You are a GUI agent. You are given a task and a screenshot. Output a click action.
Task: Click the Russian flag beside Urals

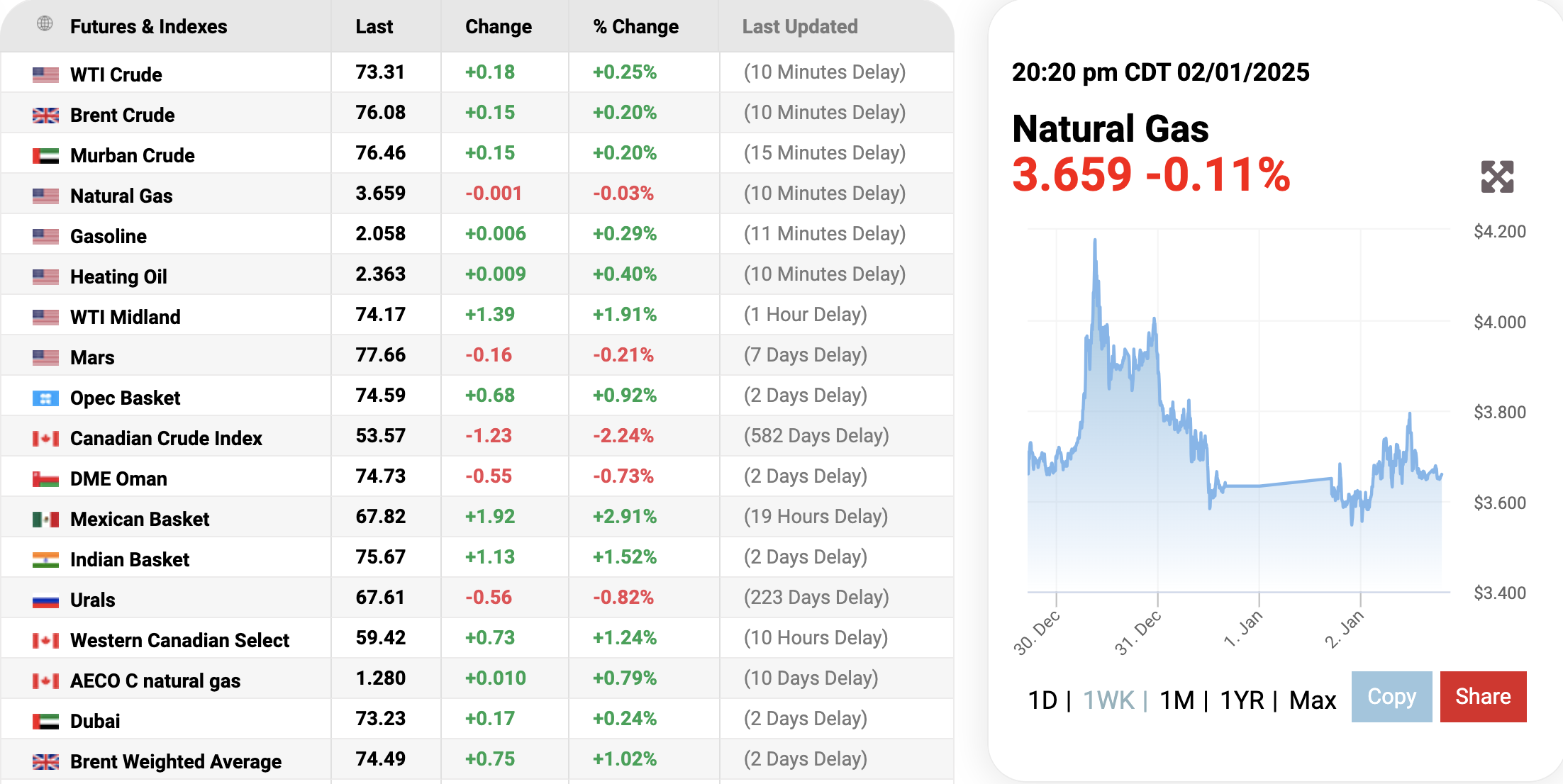tap(45, 600)
